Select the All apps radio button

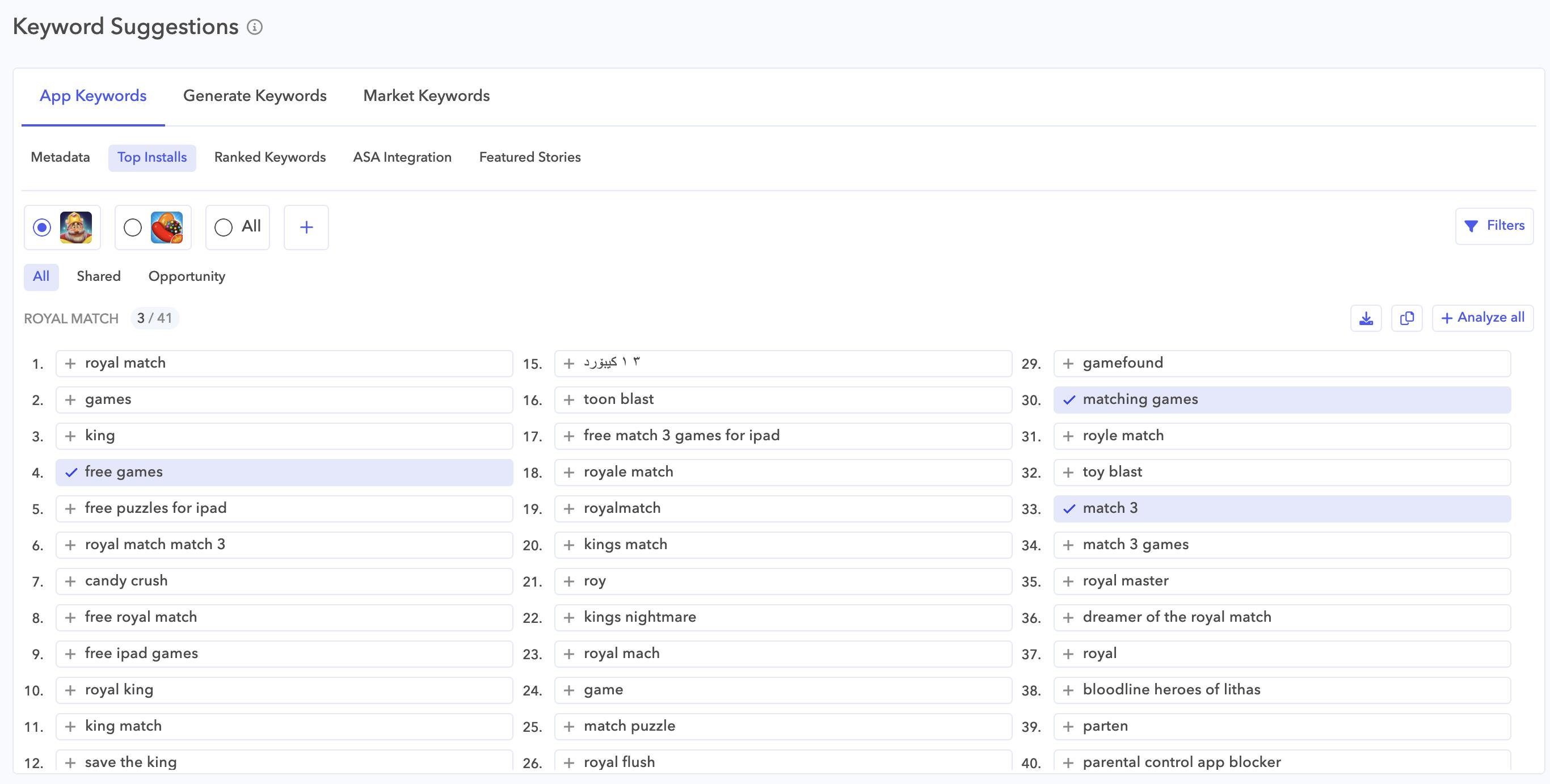point(223,227)
